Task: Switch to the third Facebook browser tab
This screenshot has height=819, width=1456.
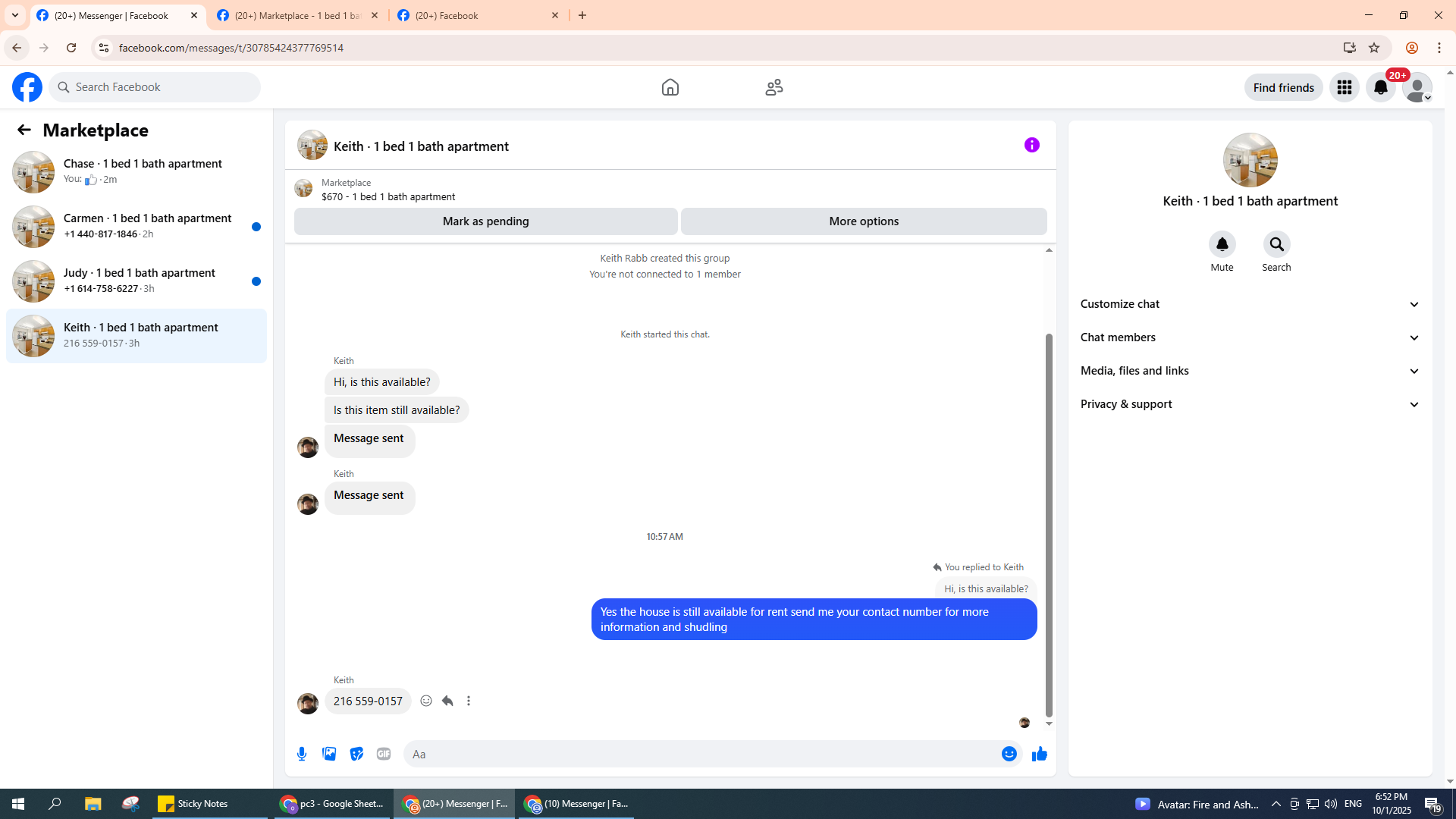Action: tap(478, 15)
